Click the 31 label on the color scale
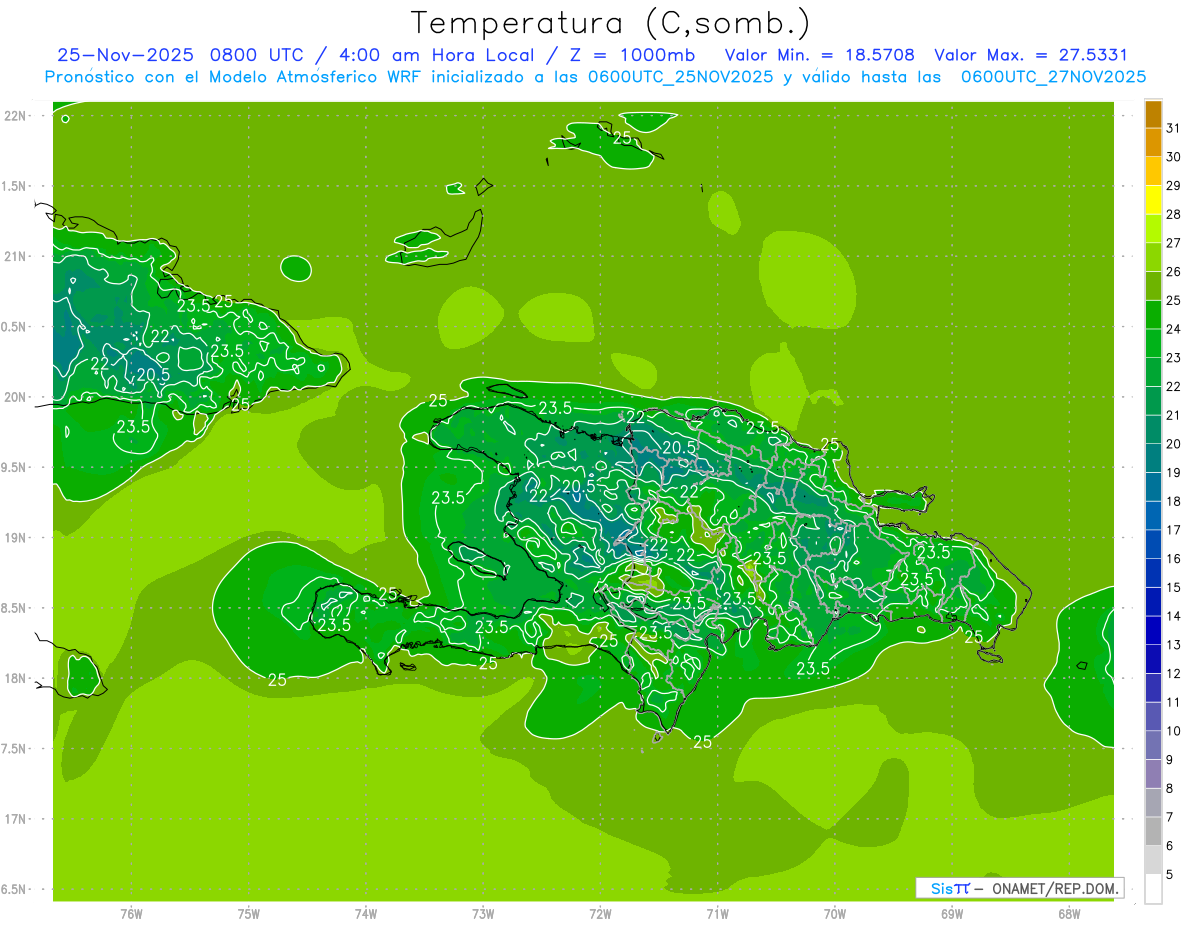This screenshot has width=1200, height=927. pyautogui.click(x=1174, y=128)
